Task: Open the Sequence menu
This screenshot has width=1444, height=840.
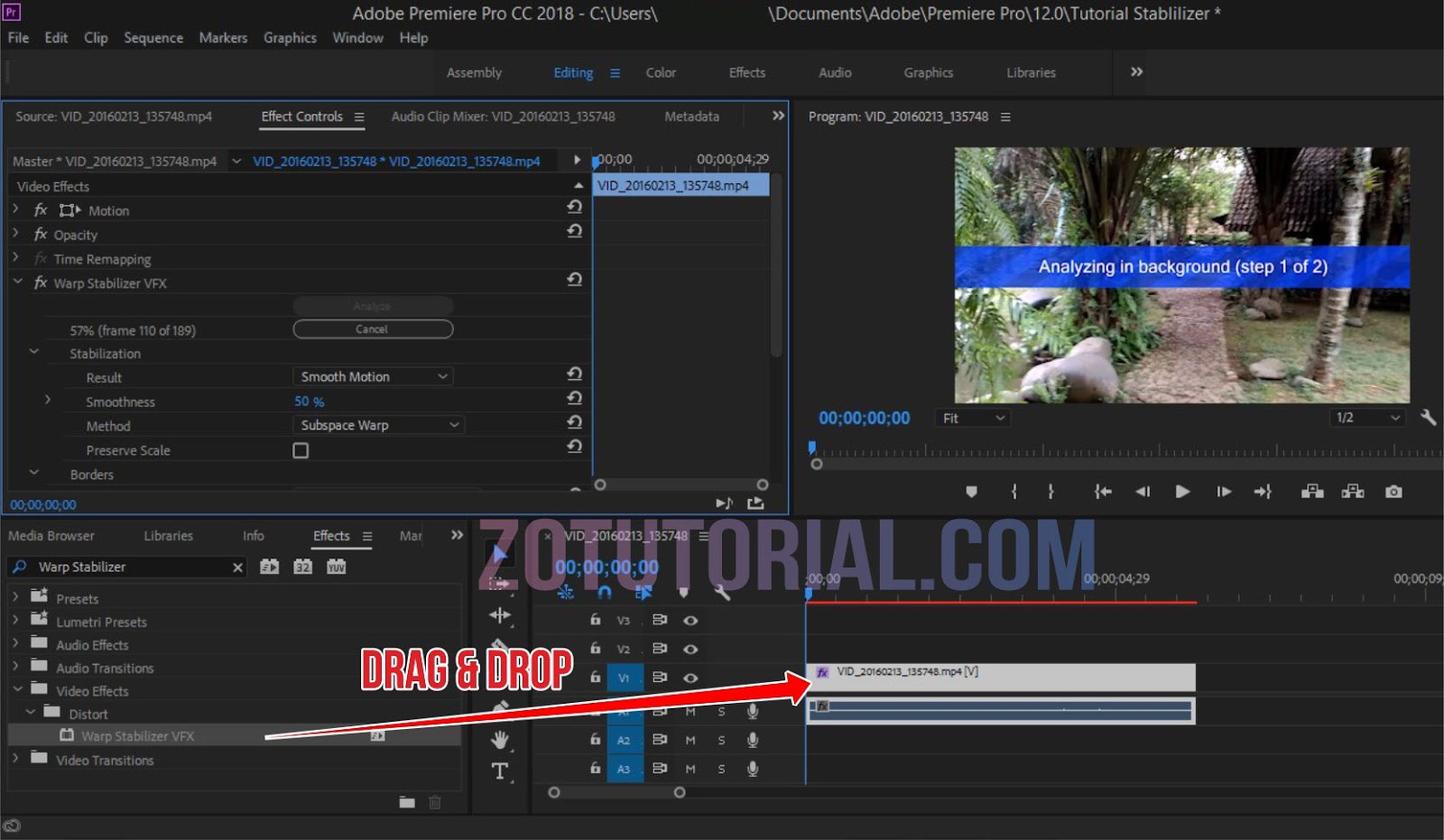Action: click(x=153, y=38)
